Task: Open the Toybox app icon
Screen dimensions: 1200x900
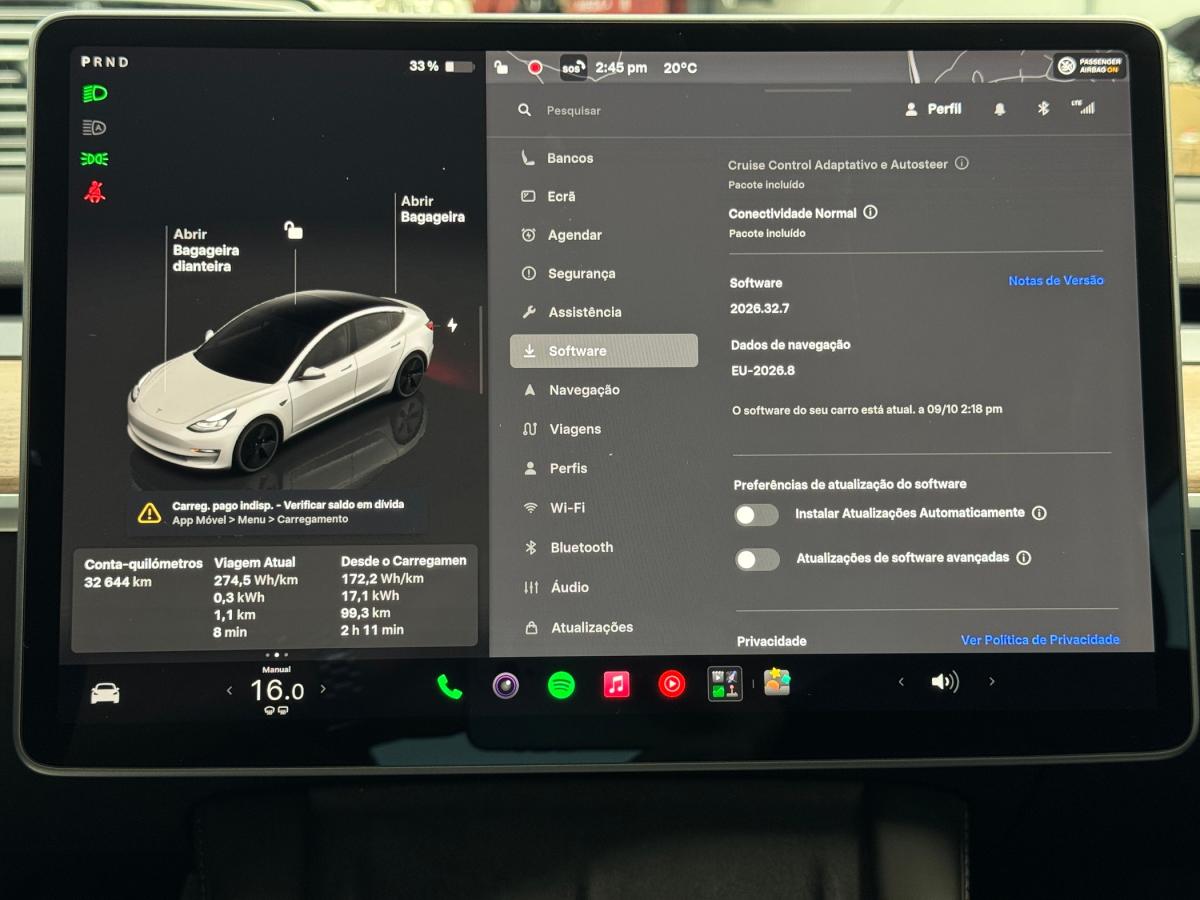Action: click(777, 682)
